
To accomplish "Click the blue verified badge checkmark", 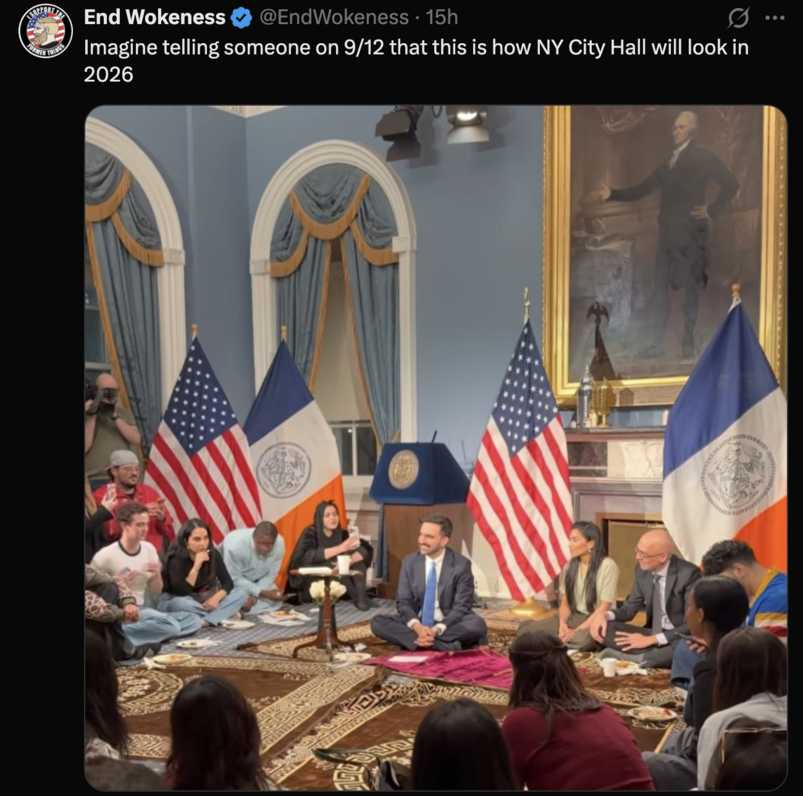I will point(241,18).
